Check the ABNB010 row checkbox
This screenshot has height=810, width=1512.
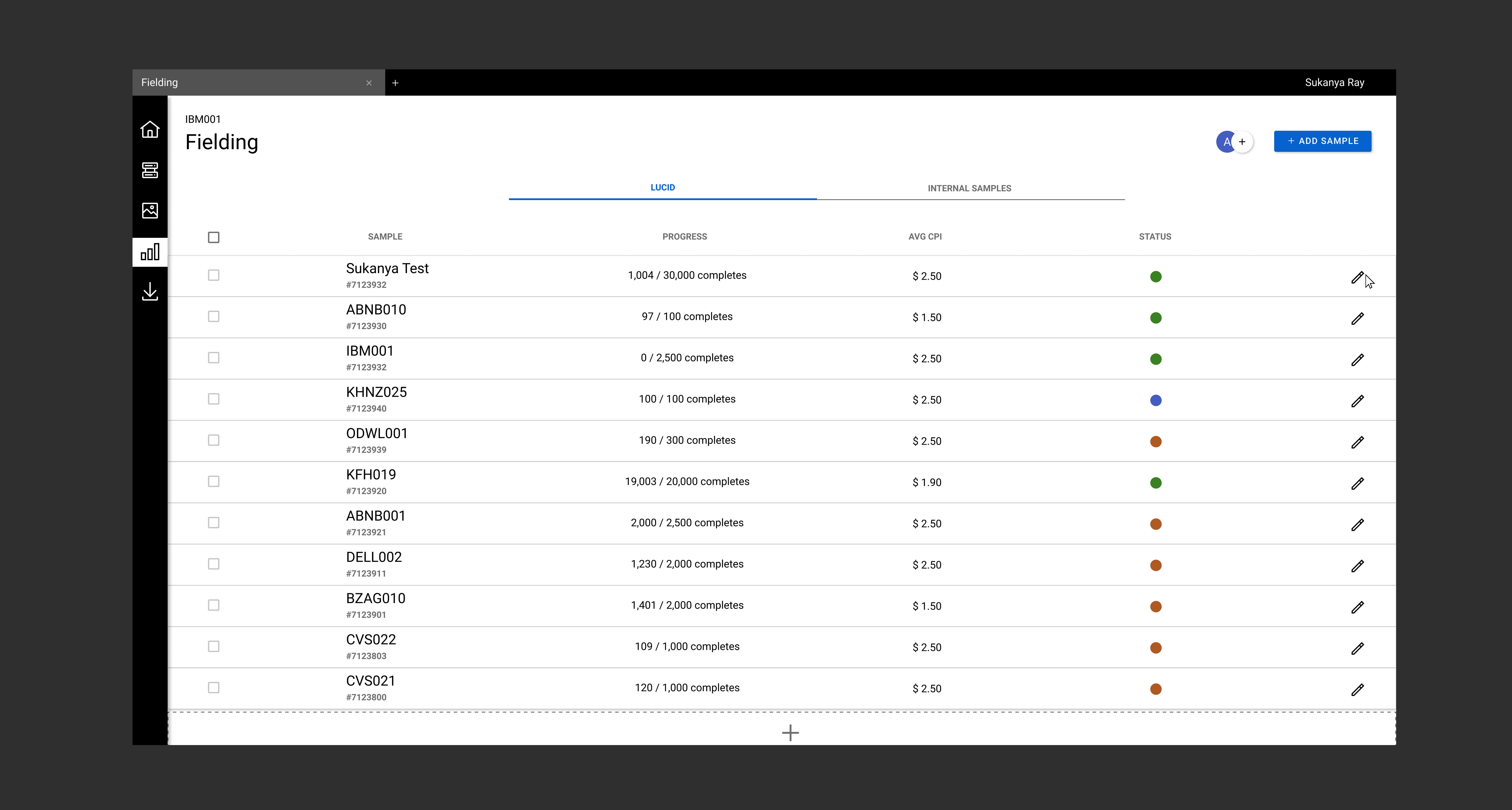pyautogui.click(x=214, y=316)
